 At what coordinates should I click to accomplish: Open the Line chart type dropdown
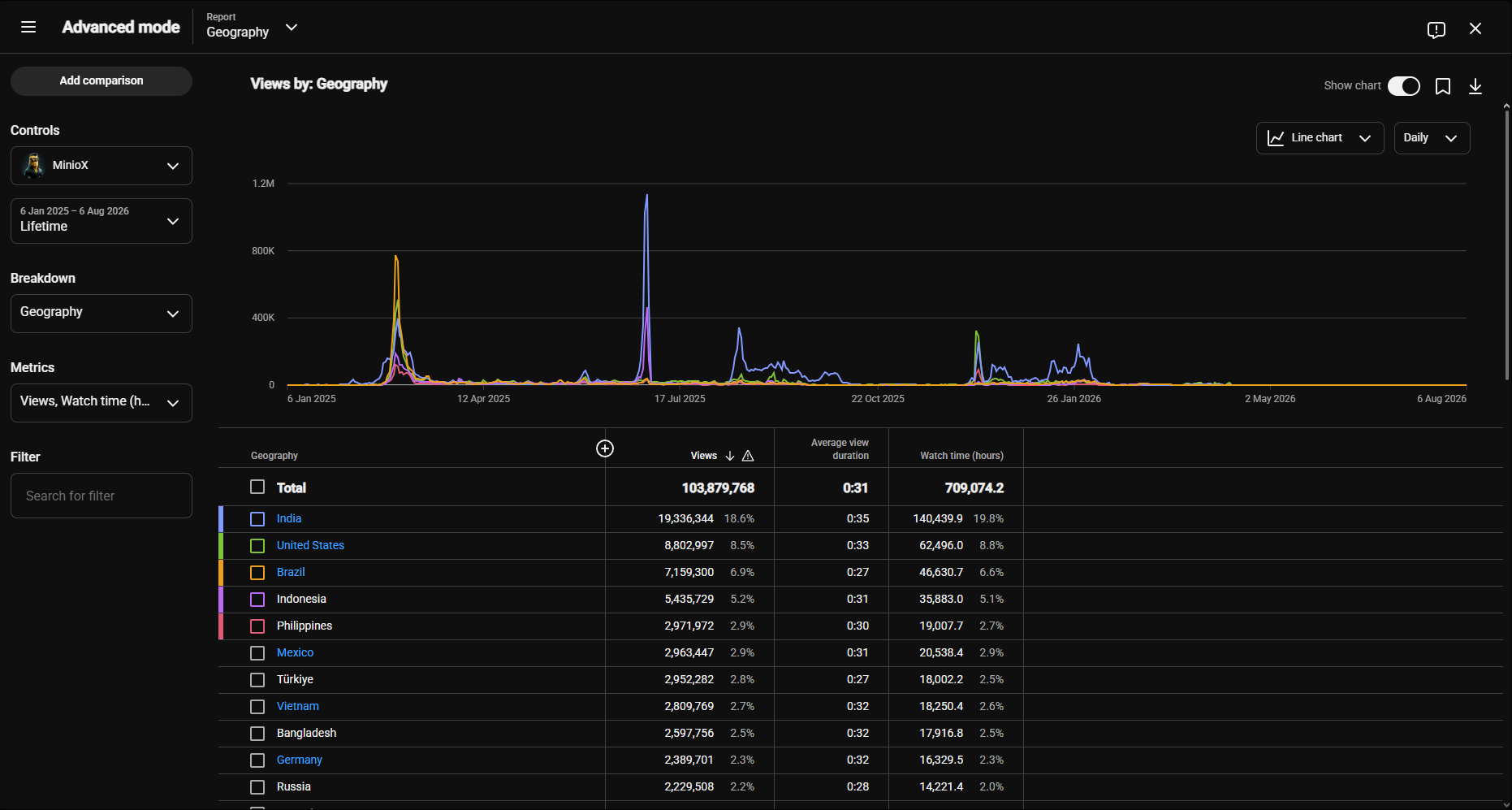click(1320, 138)
